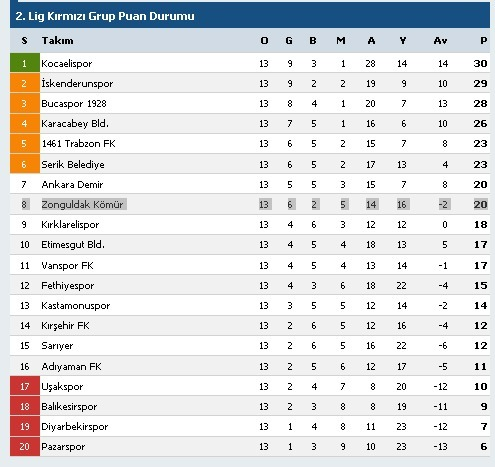
Task: Click the red rank 17 position badge
Action: 25,386
